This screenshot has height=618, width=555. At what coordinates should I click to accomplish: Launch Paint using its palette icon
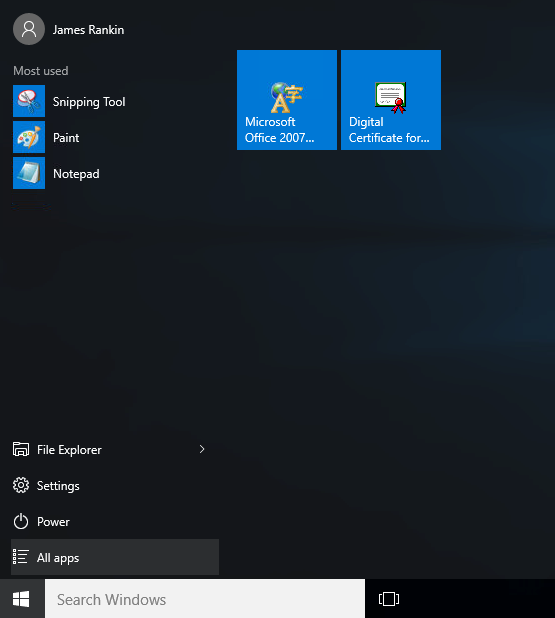[29, 137]
